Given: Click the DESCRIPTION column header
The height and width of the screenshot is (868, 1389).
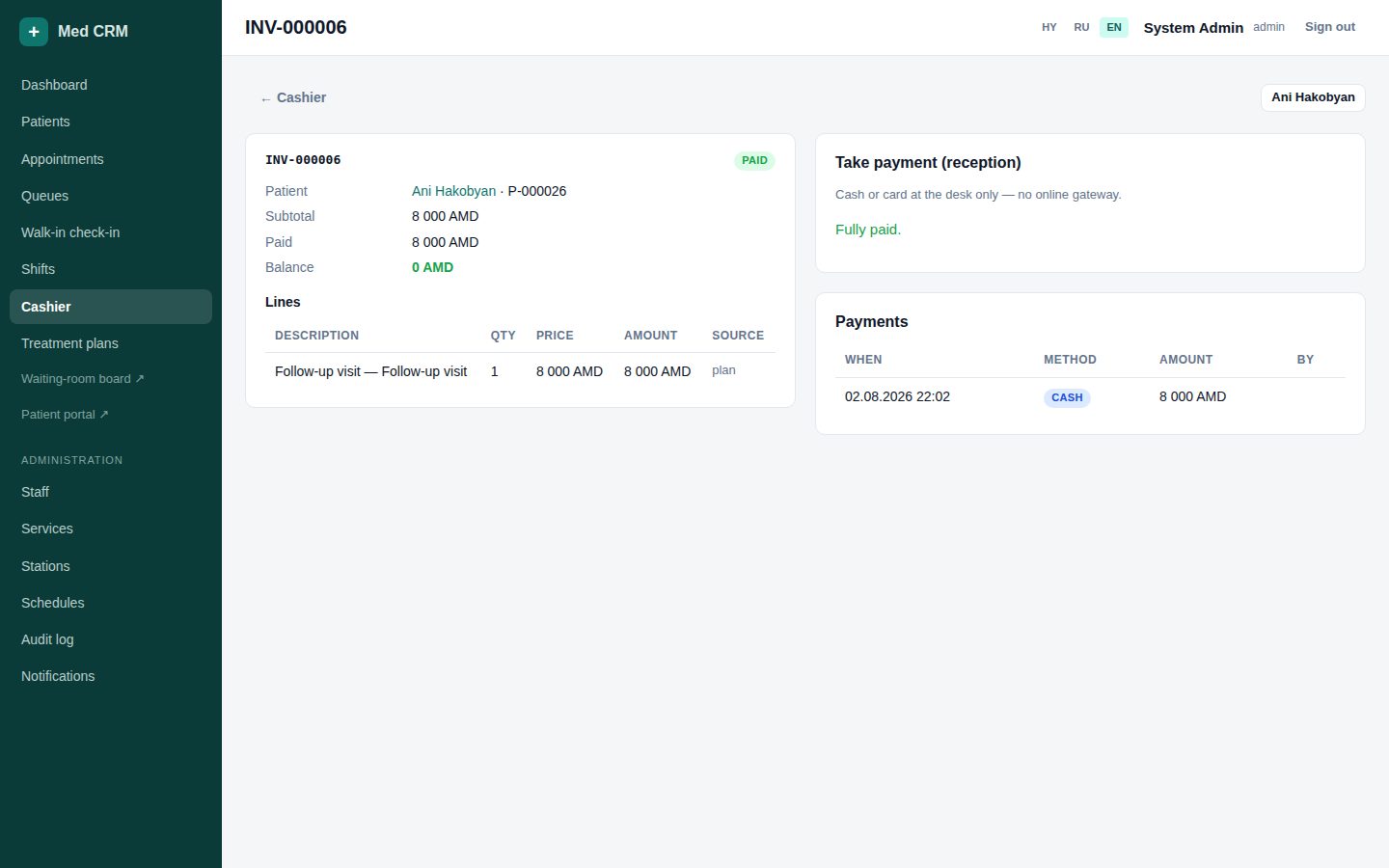Looking at the screenshot, I should (316, 336).
